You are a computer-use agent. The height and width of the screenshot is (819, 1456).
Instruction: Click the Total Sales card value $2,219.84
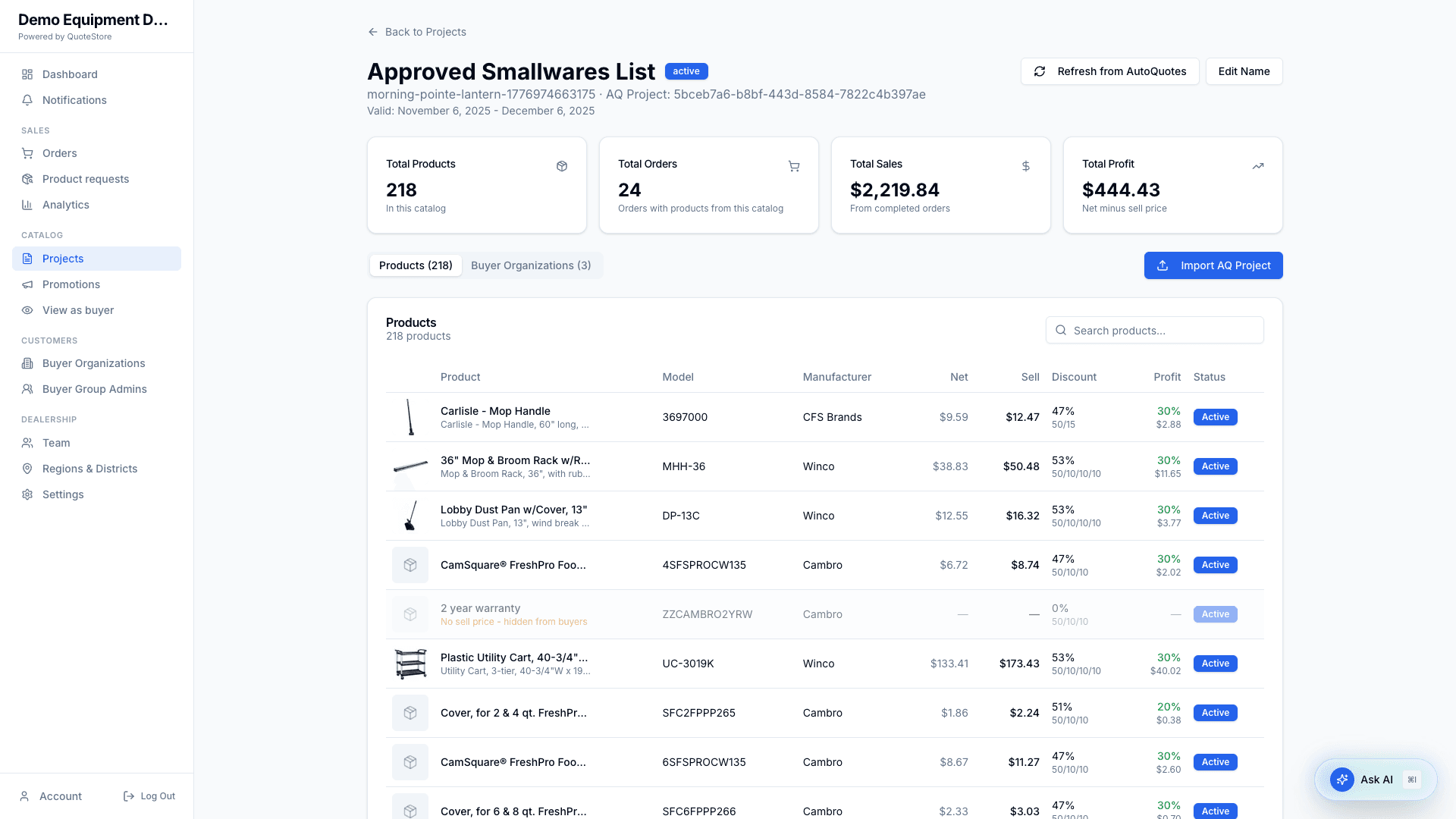[895, 190]
